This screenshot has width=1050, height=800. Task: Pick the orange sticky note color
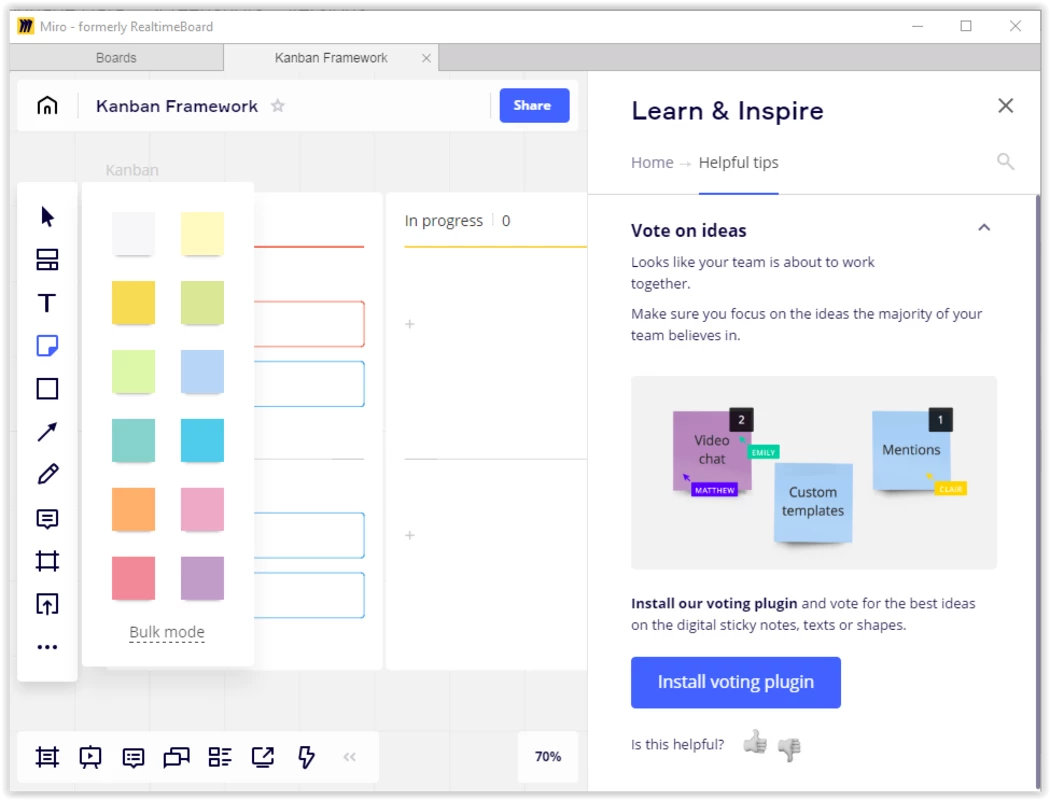coord(133,510)
